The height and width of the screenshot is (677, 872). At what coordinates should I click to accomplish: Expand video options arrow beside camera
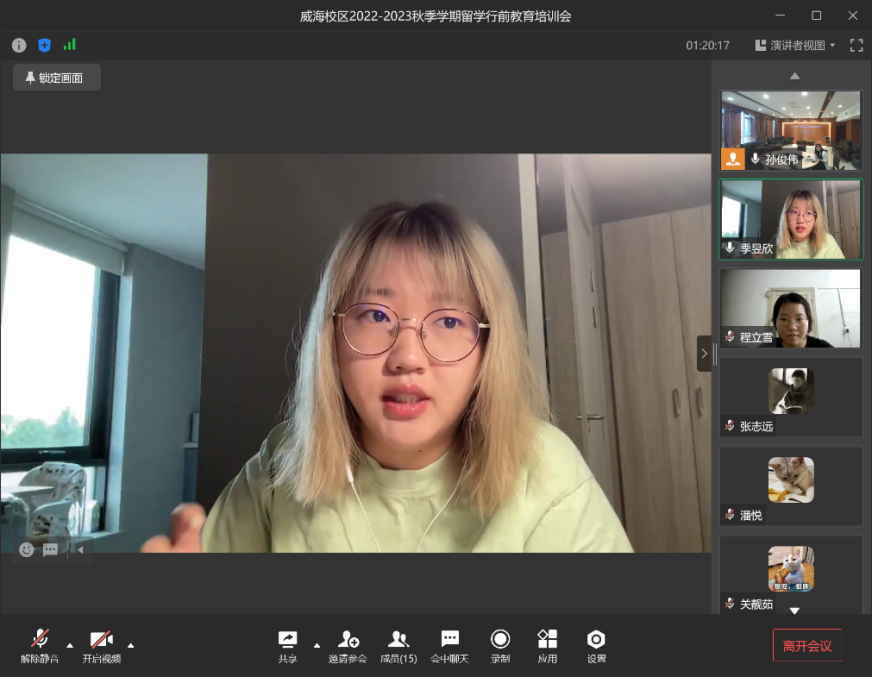[x=131, y=644]
